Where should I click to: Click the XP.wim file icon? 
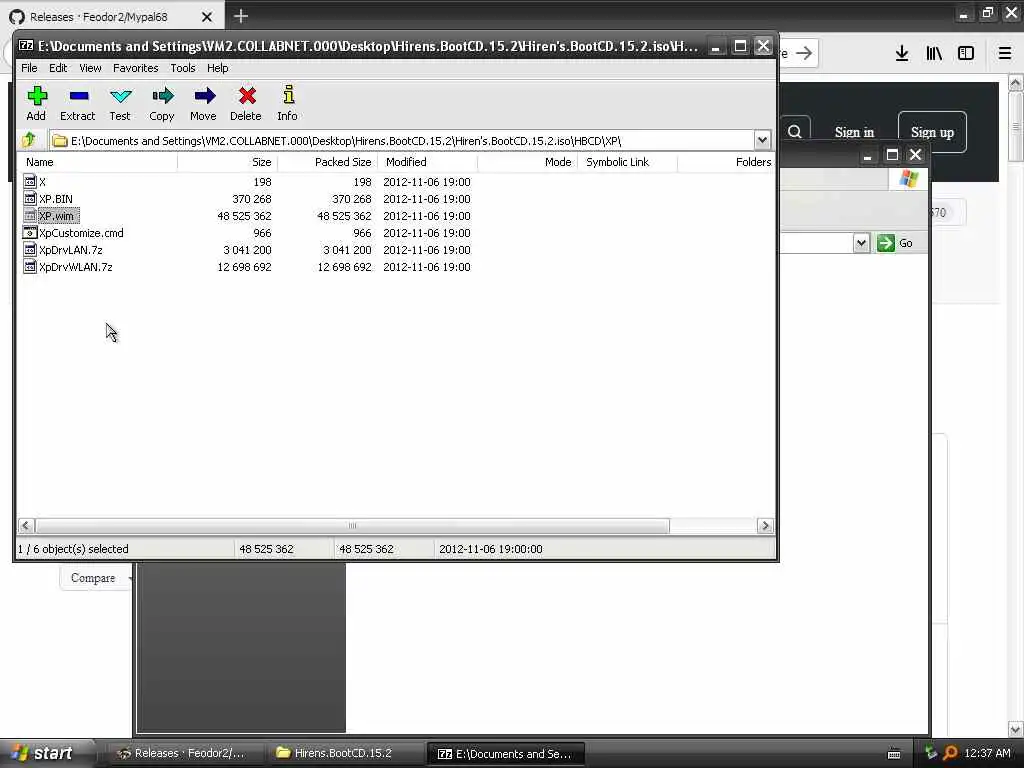(x=29, y=216)
